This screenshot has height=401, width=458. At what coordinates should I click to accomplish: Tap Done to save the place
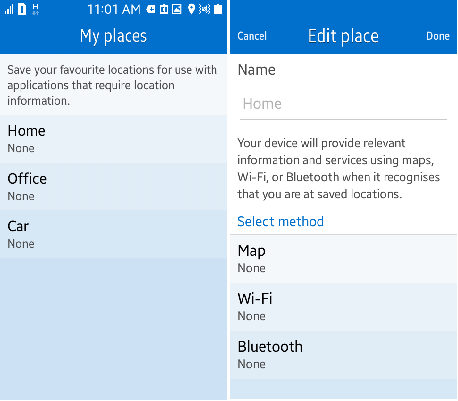coord(438,36)
